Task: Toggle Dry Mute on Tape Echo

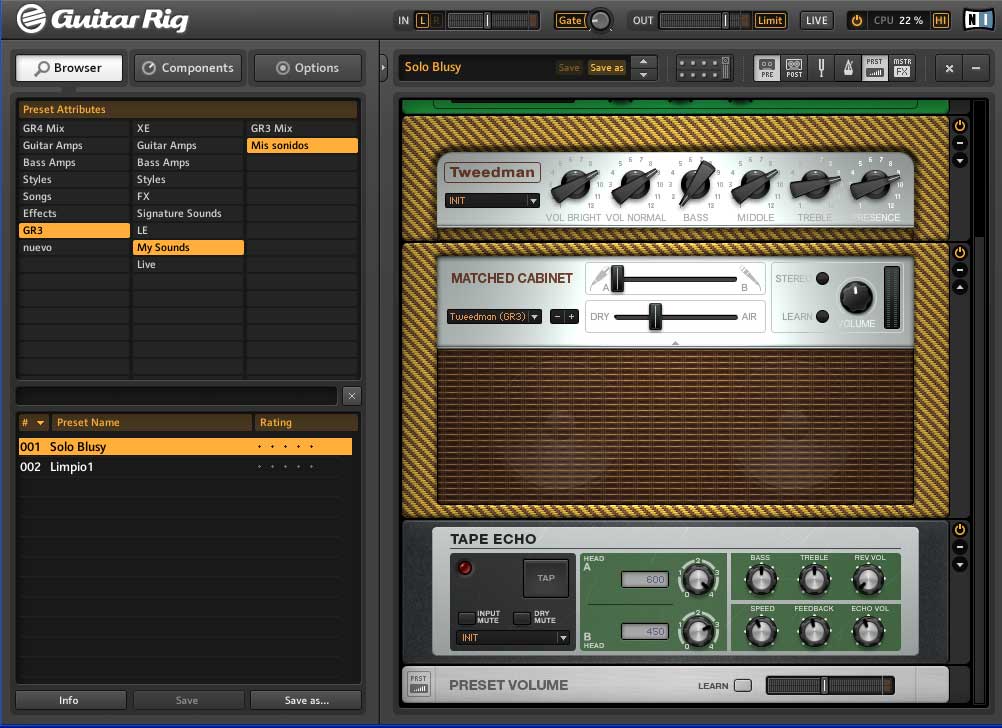Action: click(522, 617)
